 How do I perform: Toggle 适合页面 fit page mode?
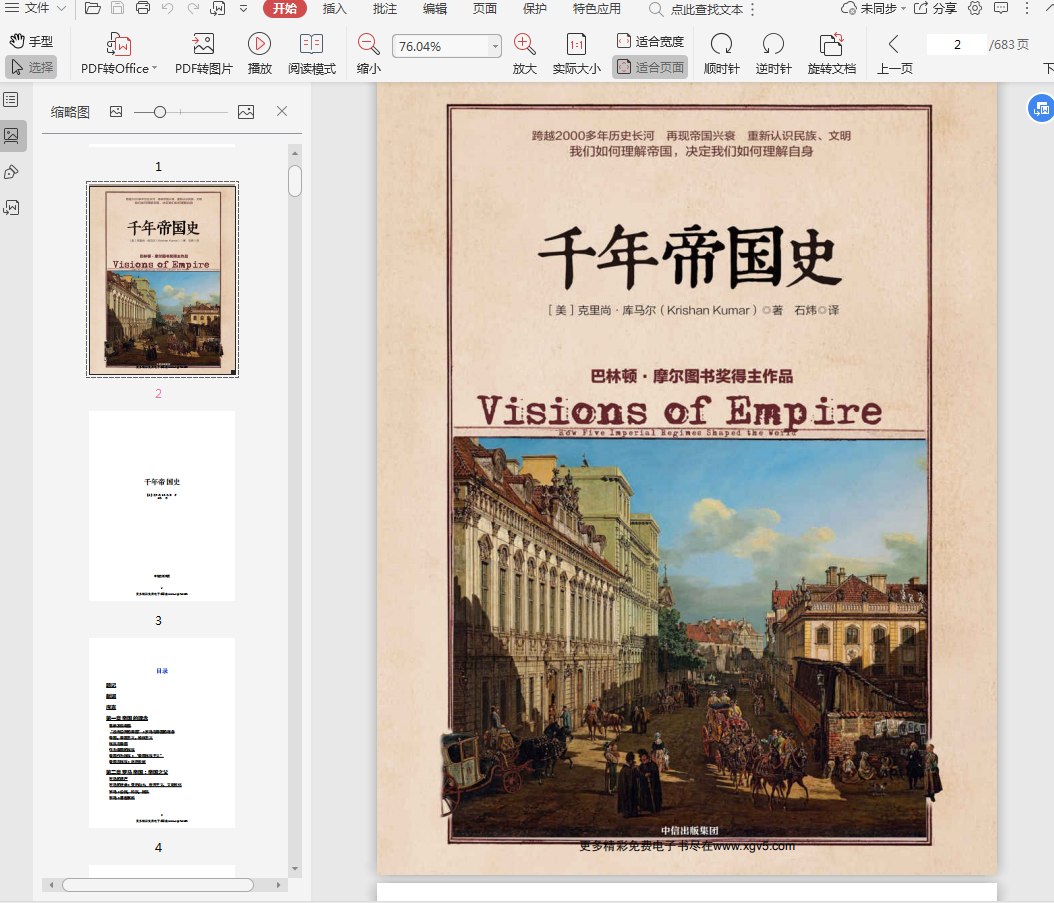650,68
